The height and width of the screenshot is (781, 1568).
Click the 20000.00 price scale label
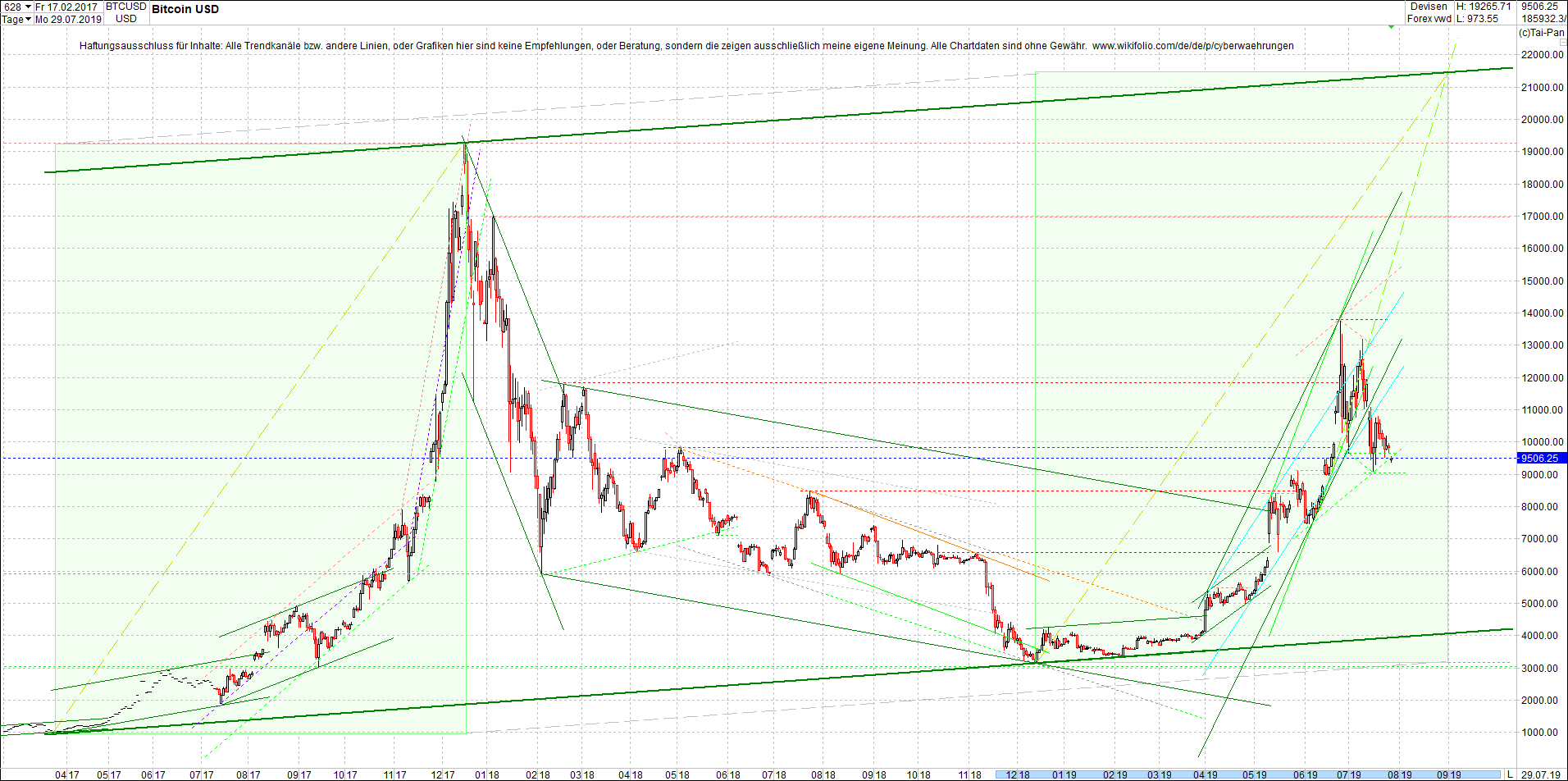1541,119
